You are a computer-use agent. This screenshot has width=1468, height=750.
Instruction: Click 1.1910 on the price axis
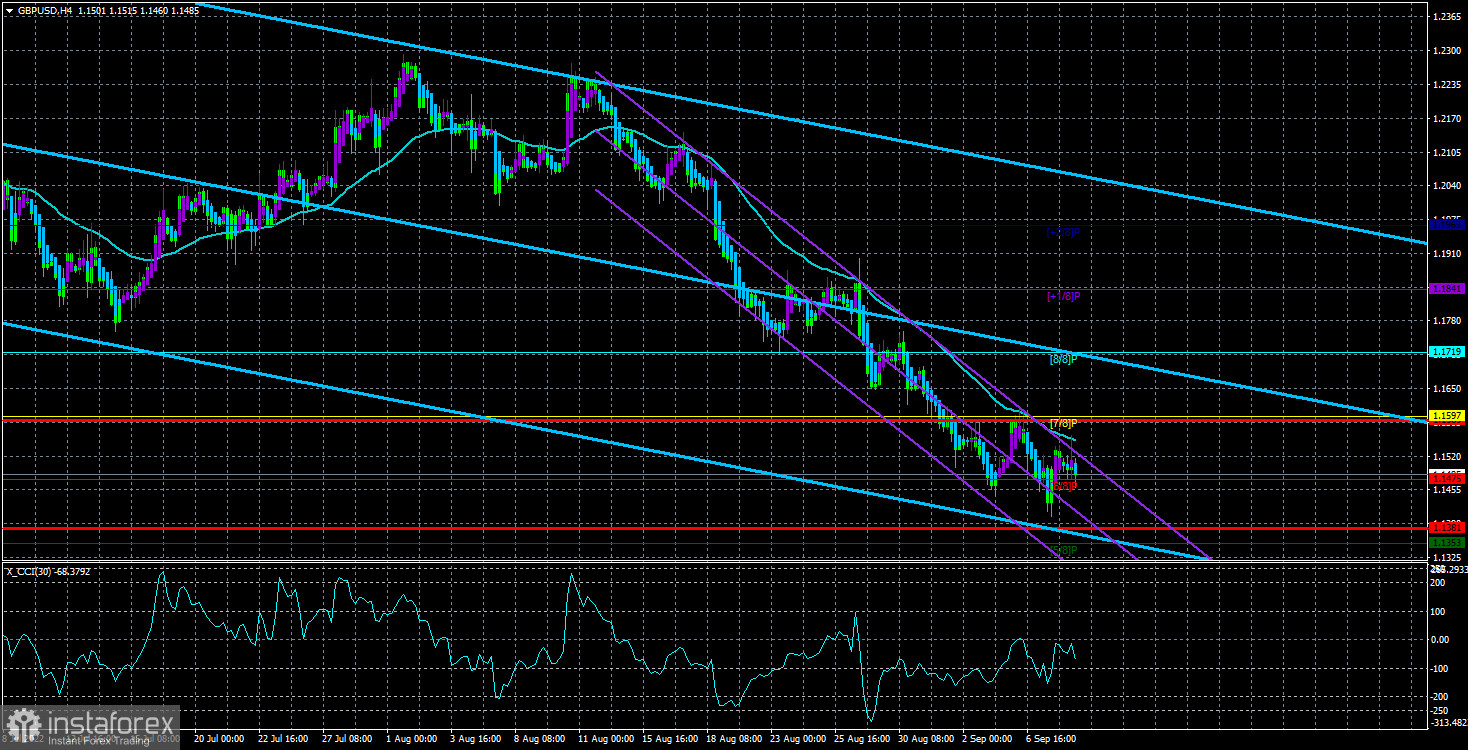1447,253
